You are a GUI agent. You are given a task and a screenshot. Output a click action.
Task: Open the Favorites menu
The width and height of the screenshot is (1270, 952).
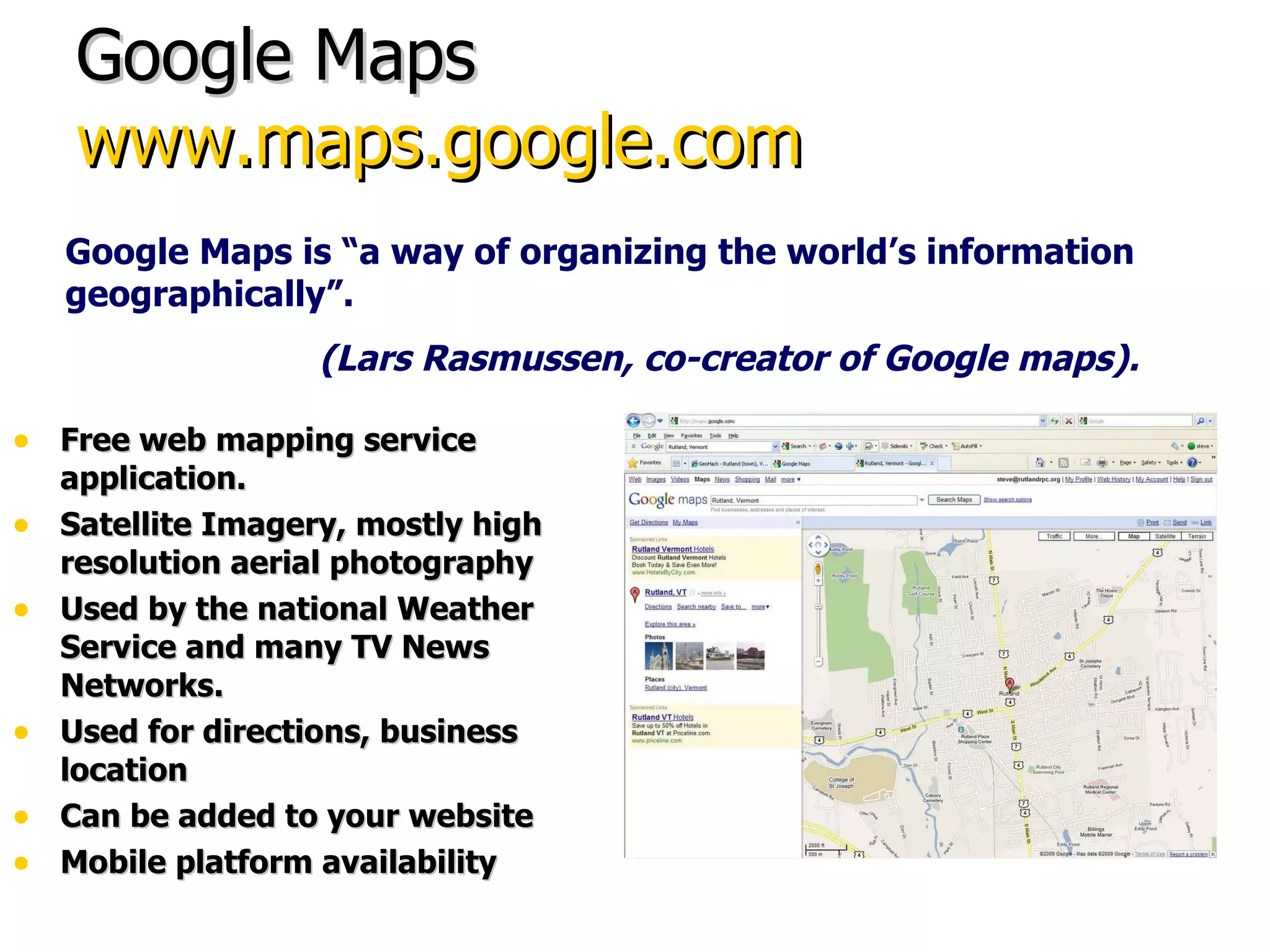point(691,436)
